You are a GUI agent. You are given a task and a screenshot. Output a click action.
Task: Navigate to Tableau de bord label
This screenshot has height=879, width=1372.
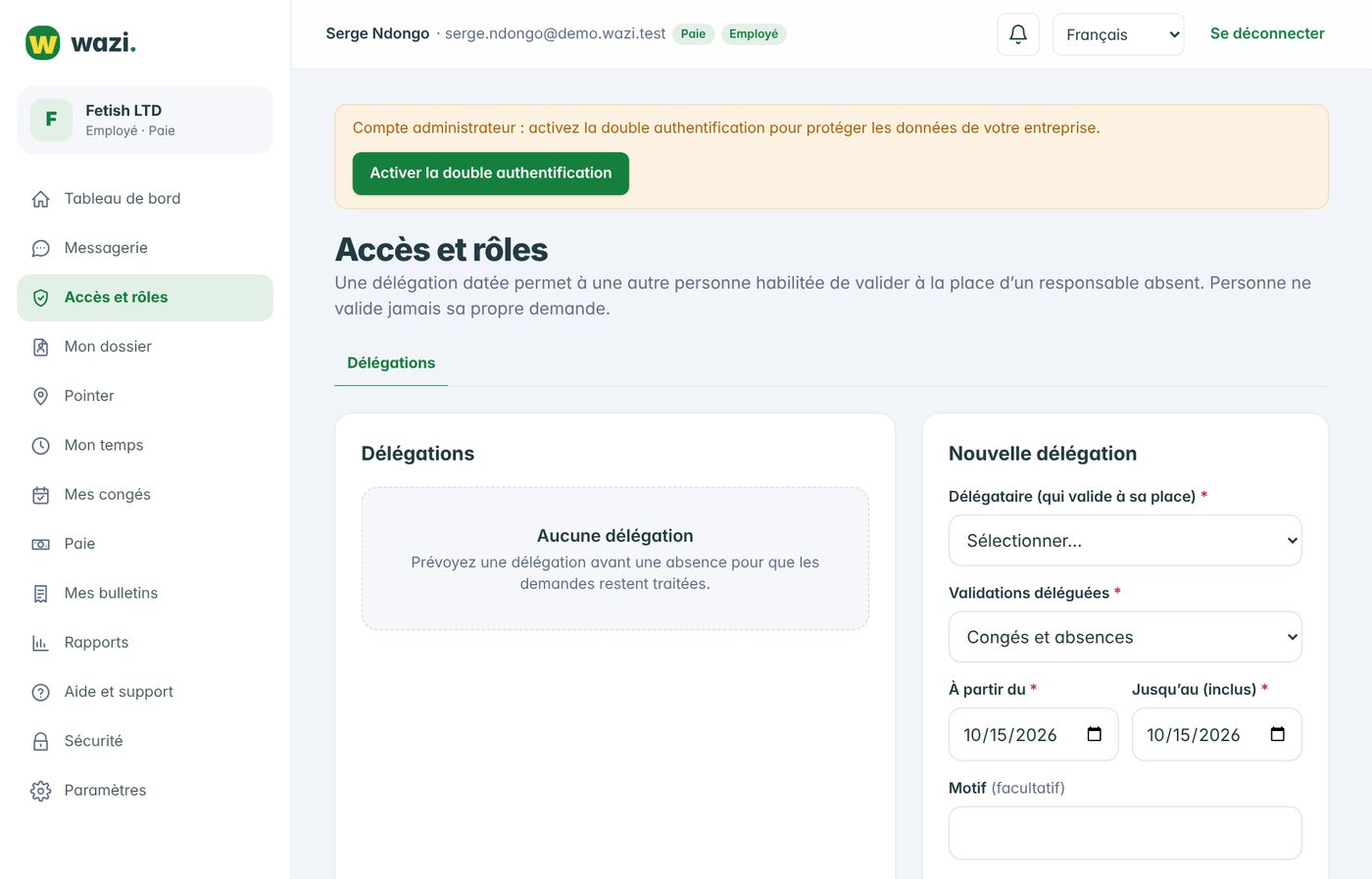(122, 199)
